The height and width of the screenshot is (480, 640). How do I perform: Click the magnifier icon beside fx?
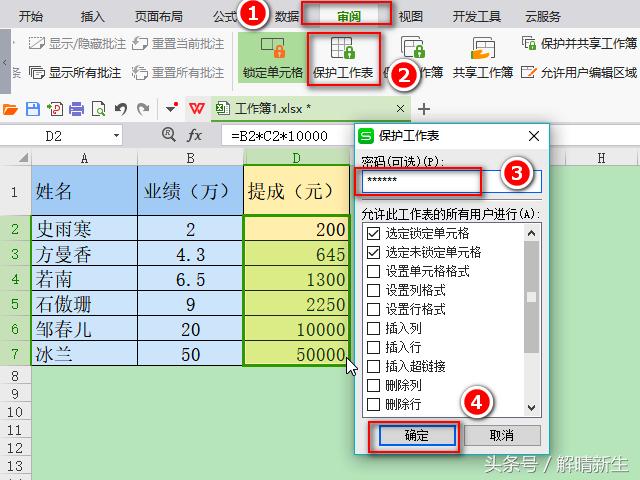169,134
